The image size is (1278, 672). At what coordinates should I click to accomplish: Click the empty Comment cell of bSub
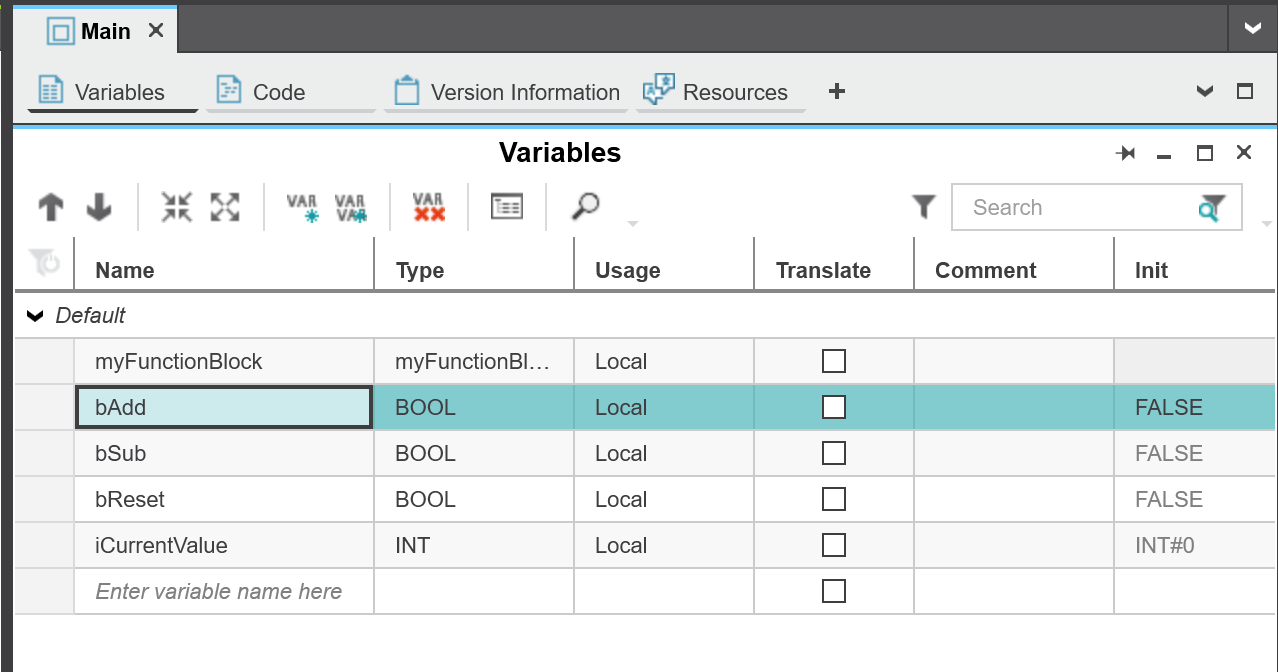click(x=1014, y=453)
